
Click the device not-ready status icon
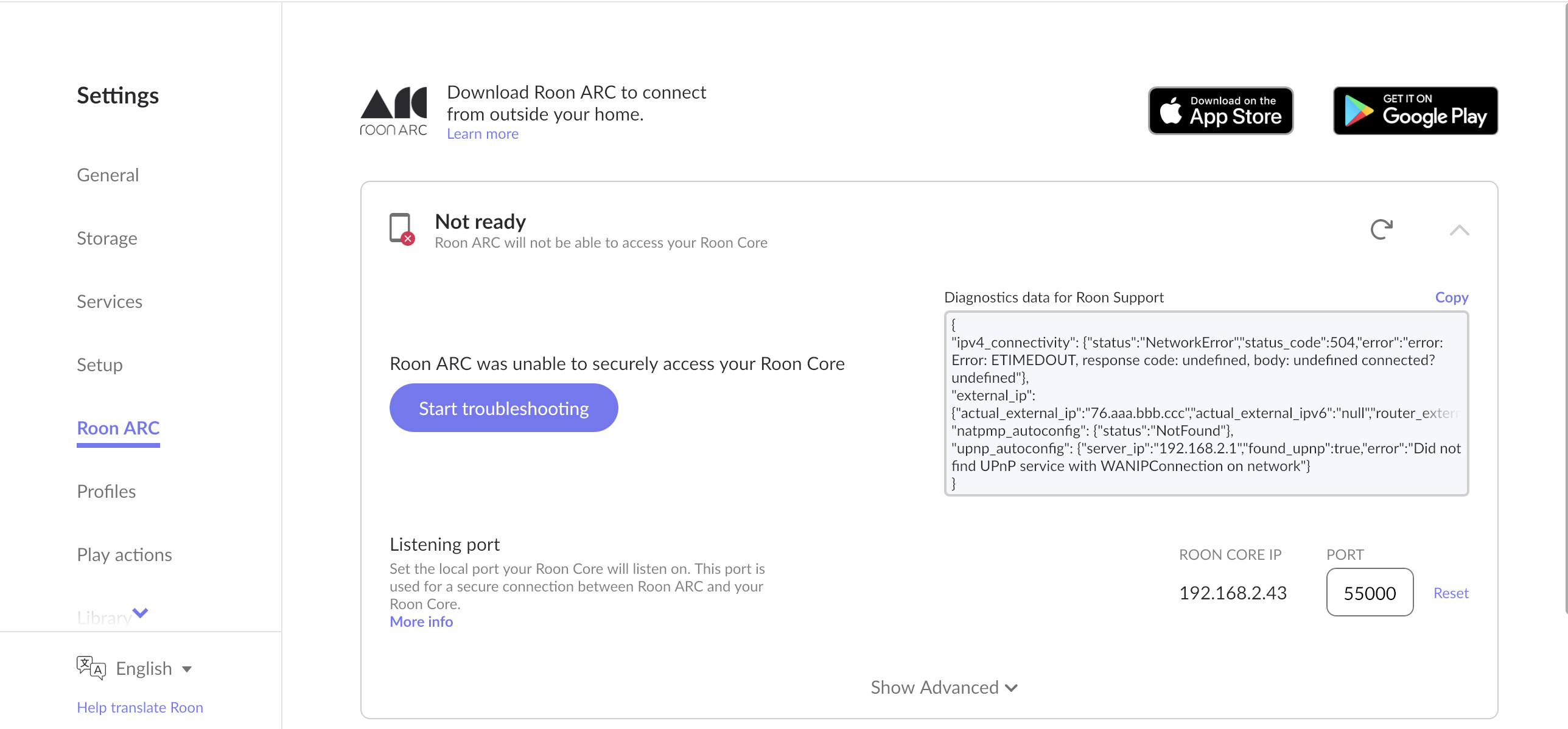tap(402, 229)
